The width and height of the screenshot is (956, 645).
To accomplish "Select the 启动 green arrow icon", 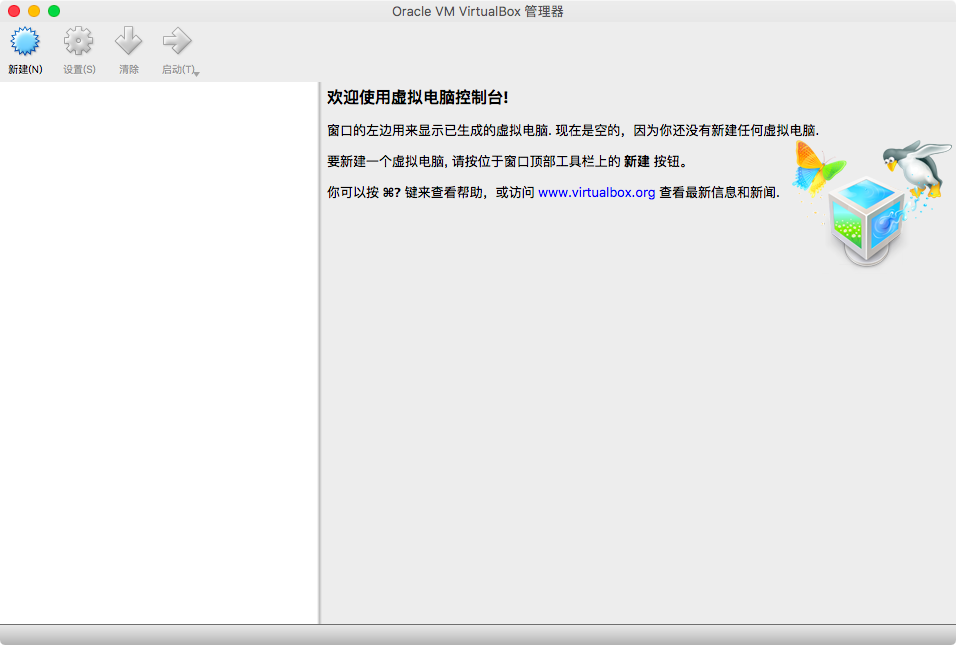I will point(176,41).
